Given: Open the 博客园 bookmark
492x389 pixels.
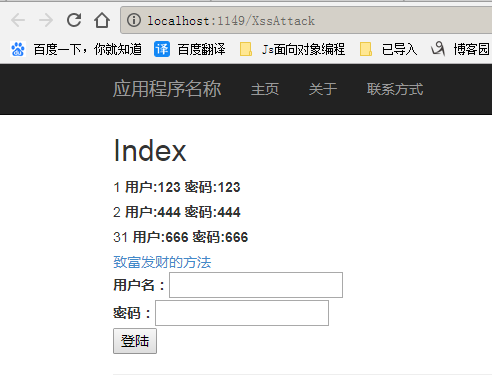Looking at the screenshot, I should coord(472,49).
